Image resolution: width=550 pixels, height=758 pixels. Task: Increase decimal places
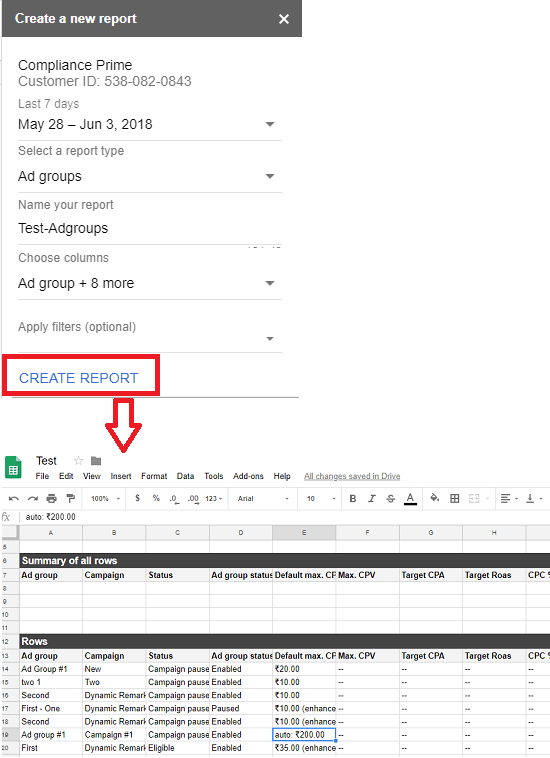click(193, 498)
